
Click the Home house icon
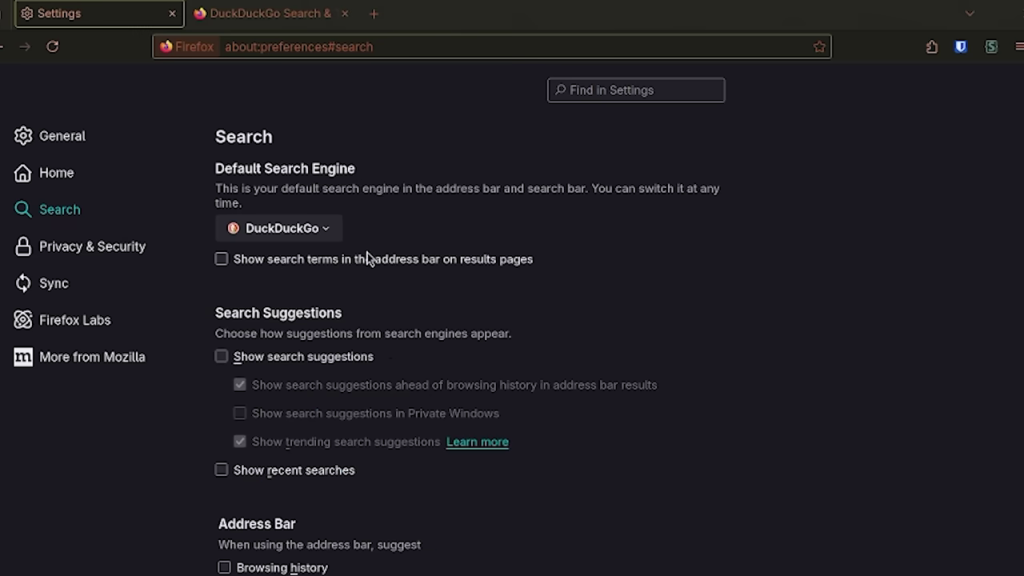(x=23, y=172)
